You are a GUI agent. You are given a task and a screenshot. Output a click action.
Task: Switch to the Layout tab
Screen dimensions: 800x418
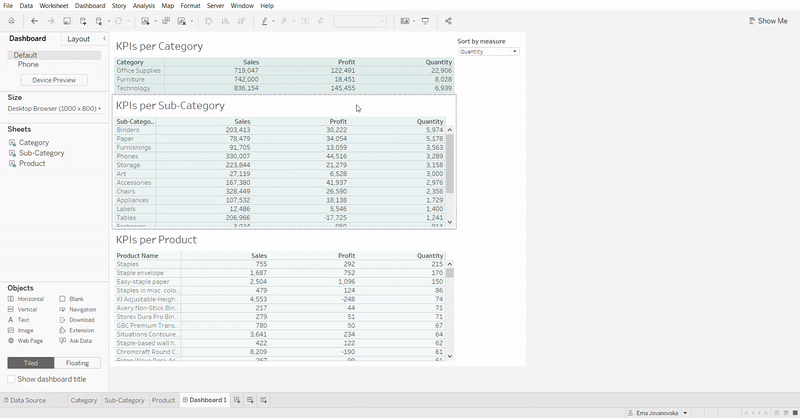point(78,39)
